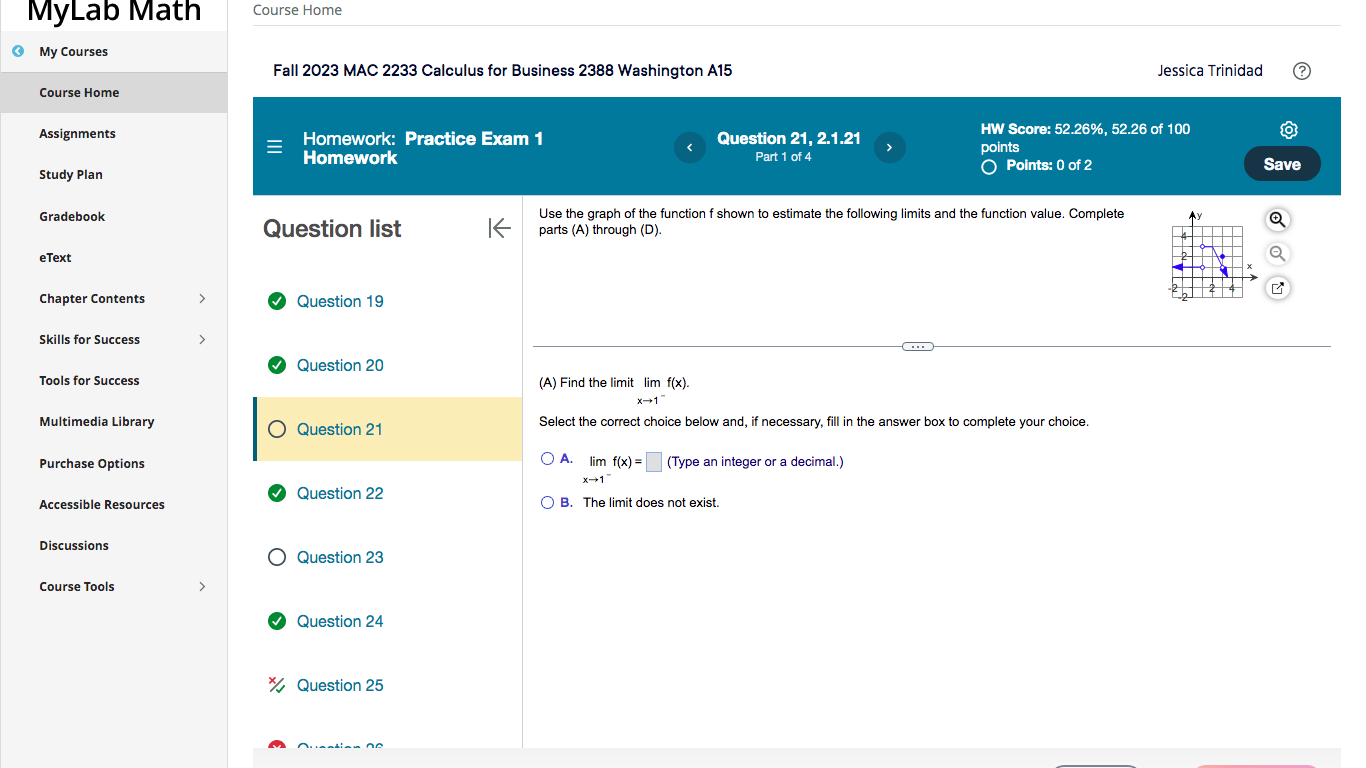
Task: Click Question 24 green checkmark icon
Action: (277, 621)
